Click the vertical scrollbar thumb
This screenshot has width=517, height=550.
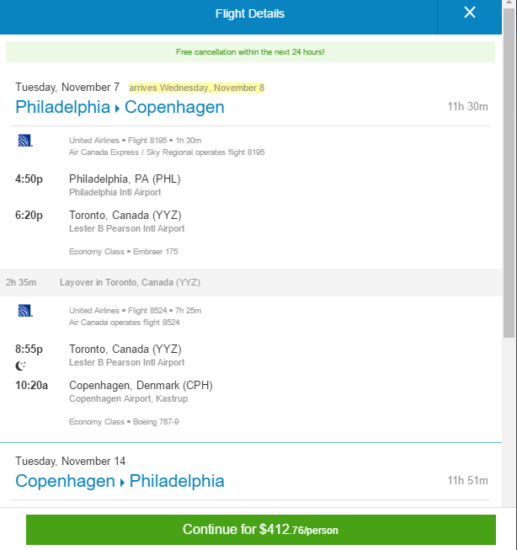coord(509,173)
